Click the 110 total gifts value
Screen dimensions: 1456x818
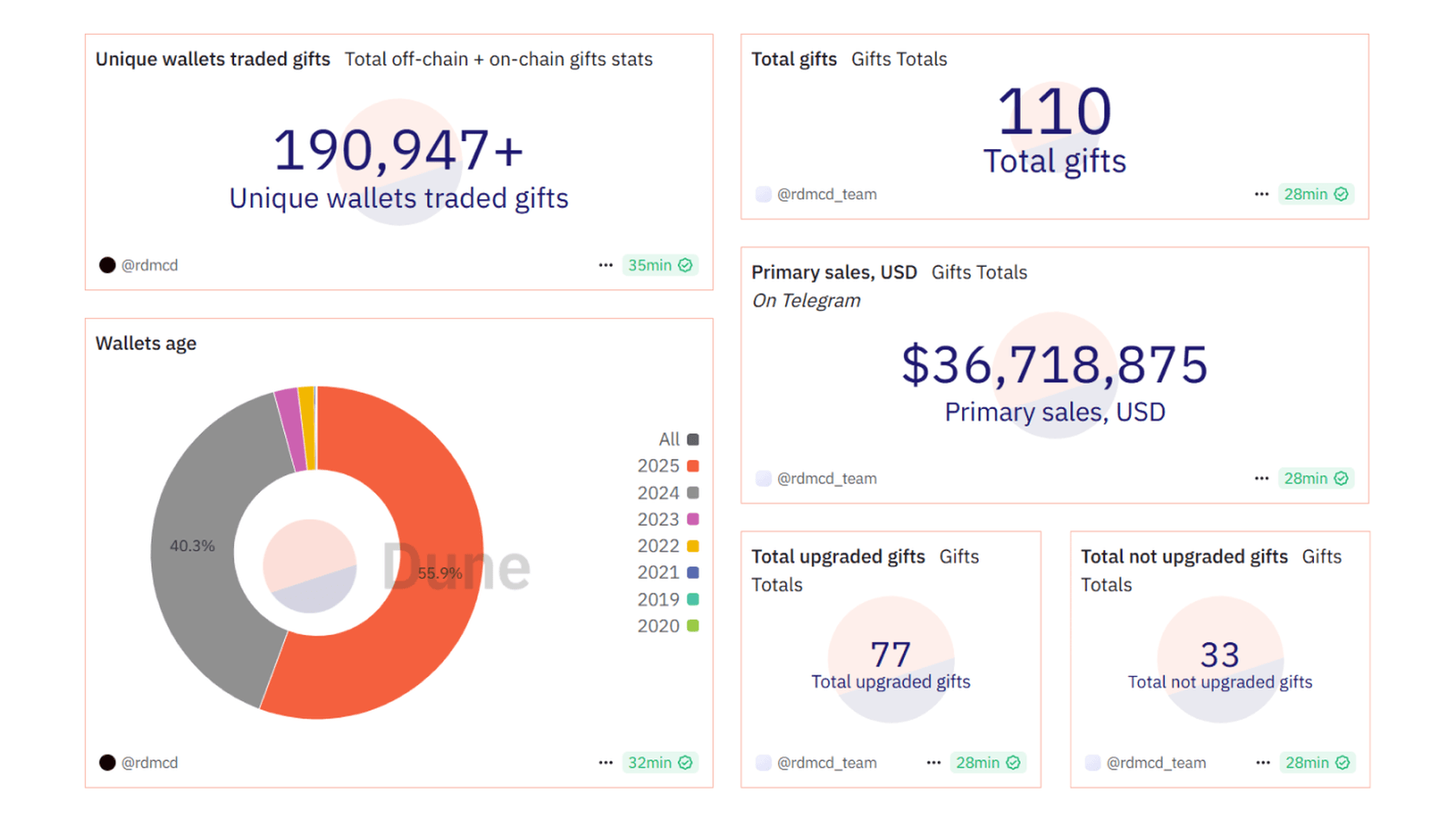click(1054, 111)
